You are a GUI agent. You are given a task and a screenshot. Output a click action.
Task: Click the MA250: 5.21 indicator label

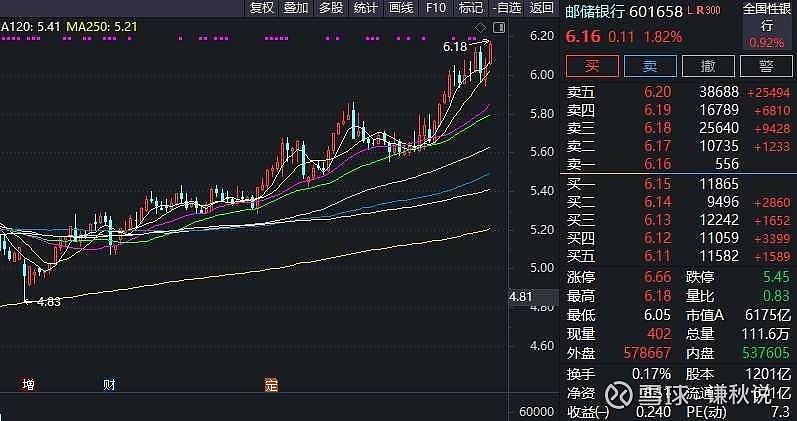coord(102,26)
